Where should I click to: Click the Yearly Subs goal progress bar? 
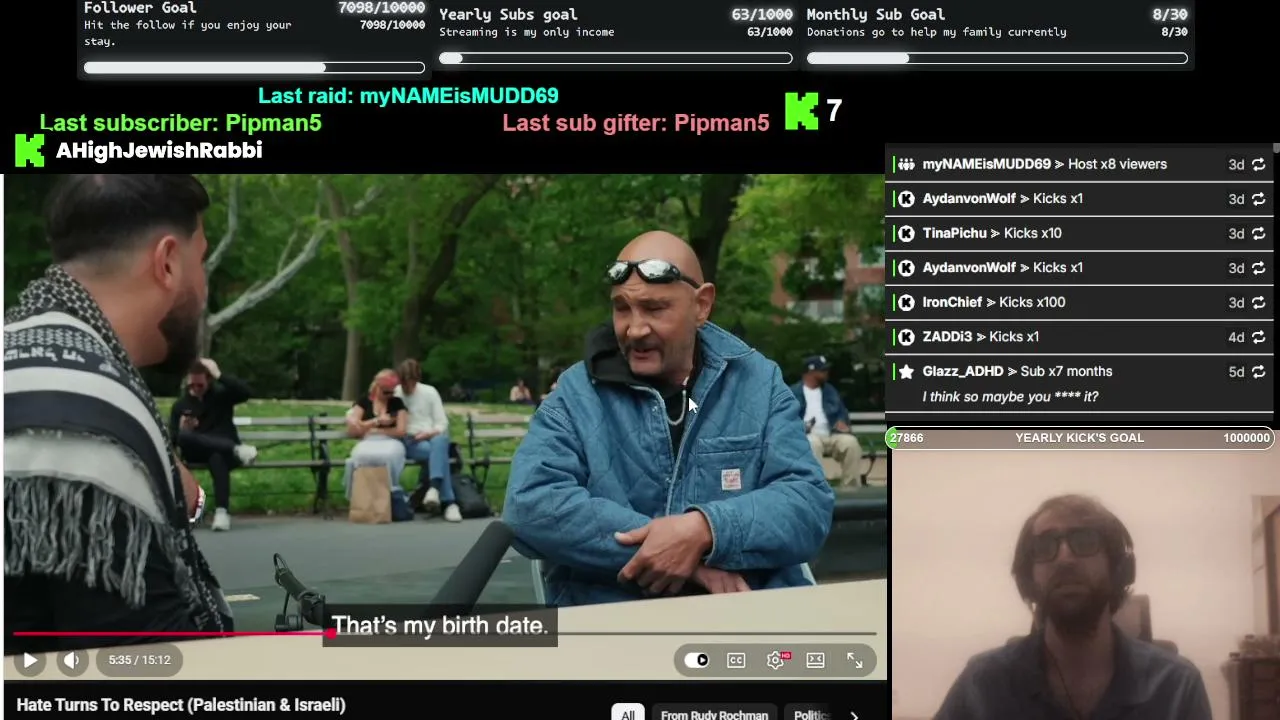(616, 58)
